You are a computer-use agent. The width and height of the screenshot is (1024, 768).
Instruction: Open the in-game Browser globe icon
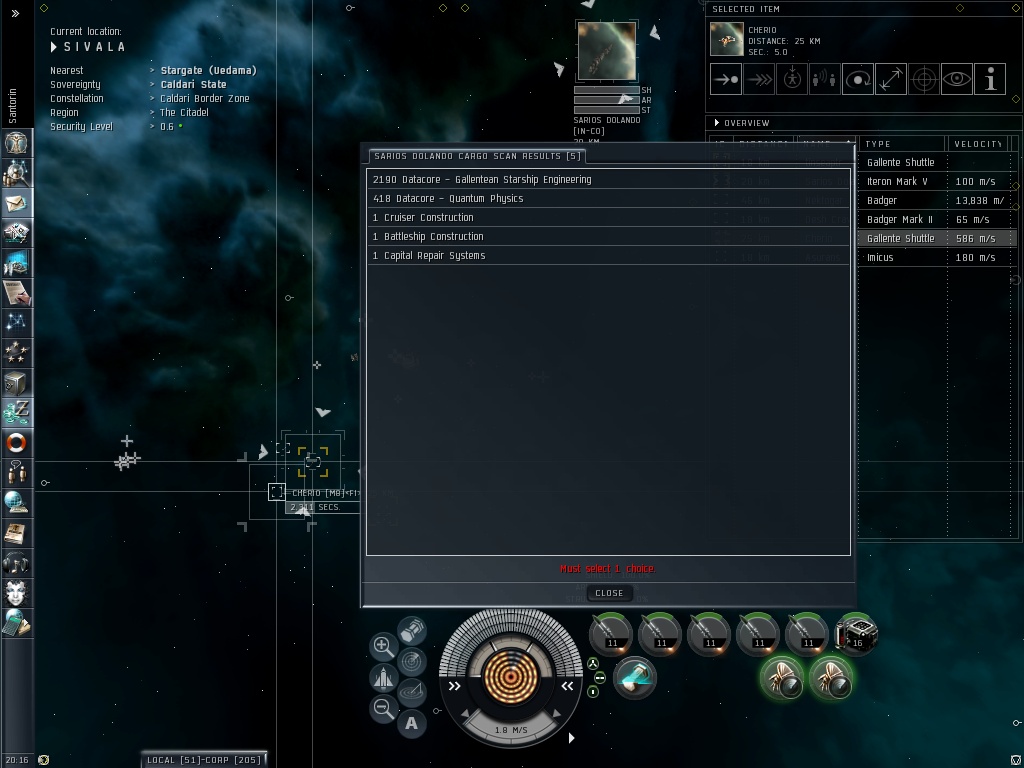[x=16, y=503]
